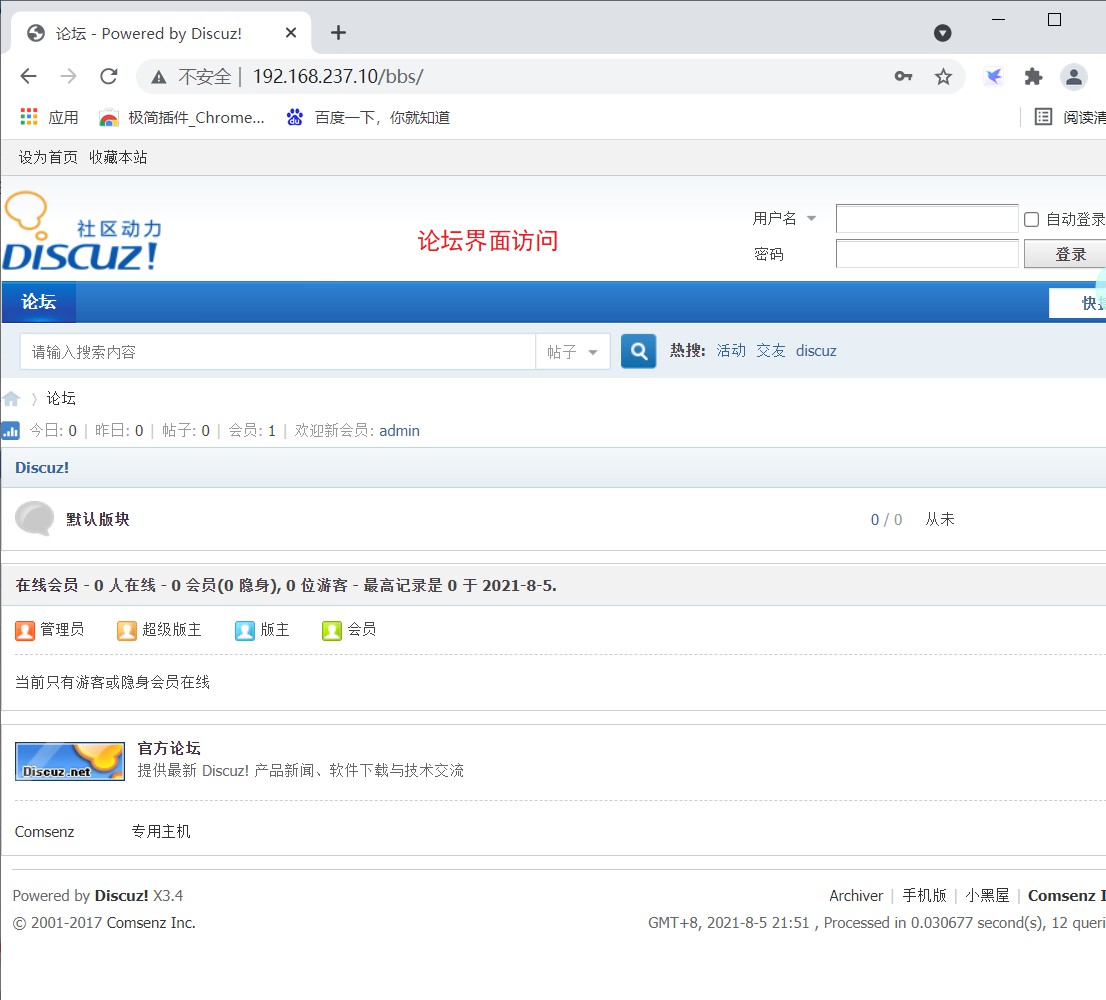Click the not-secure warning triangle icon
This screenshot has height=1000, width=1106.
[159, 77]
